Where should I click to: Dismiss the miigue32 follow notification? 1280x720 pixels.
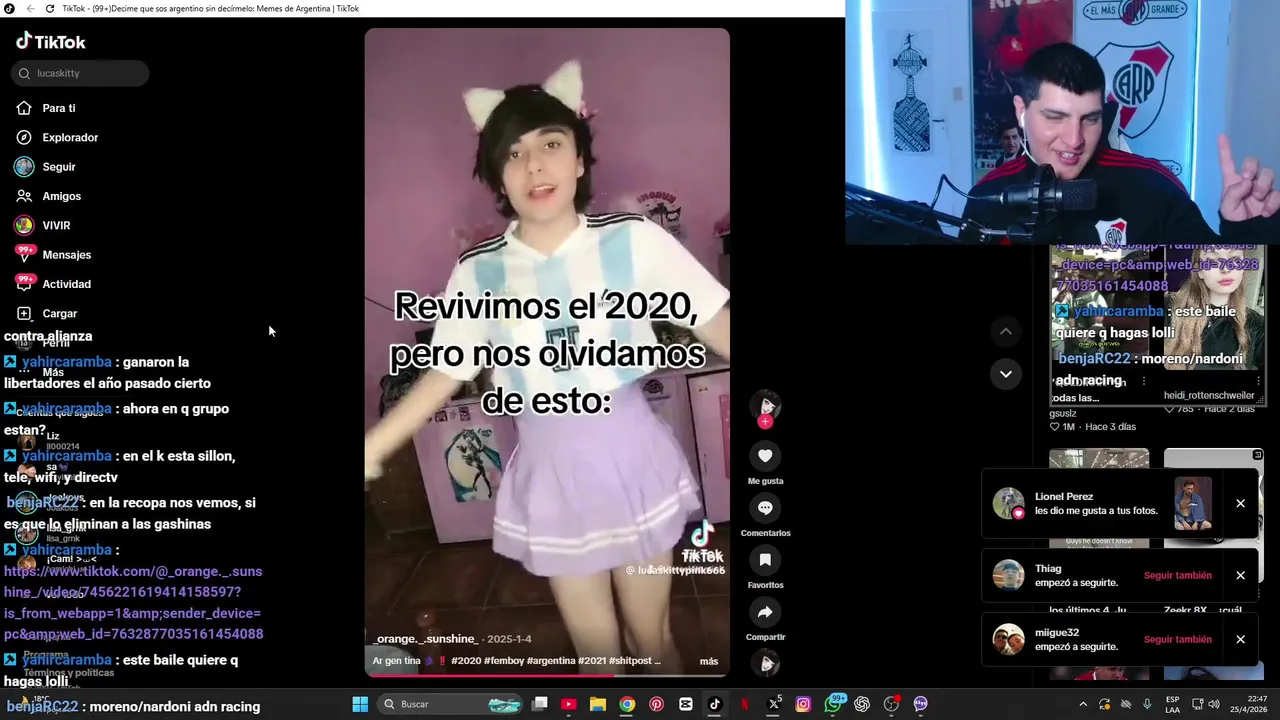(1240, 639)
